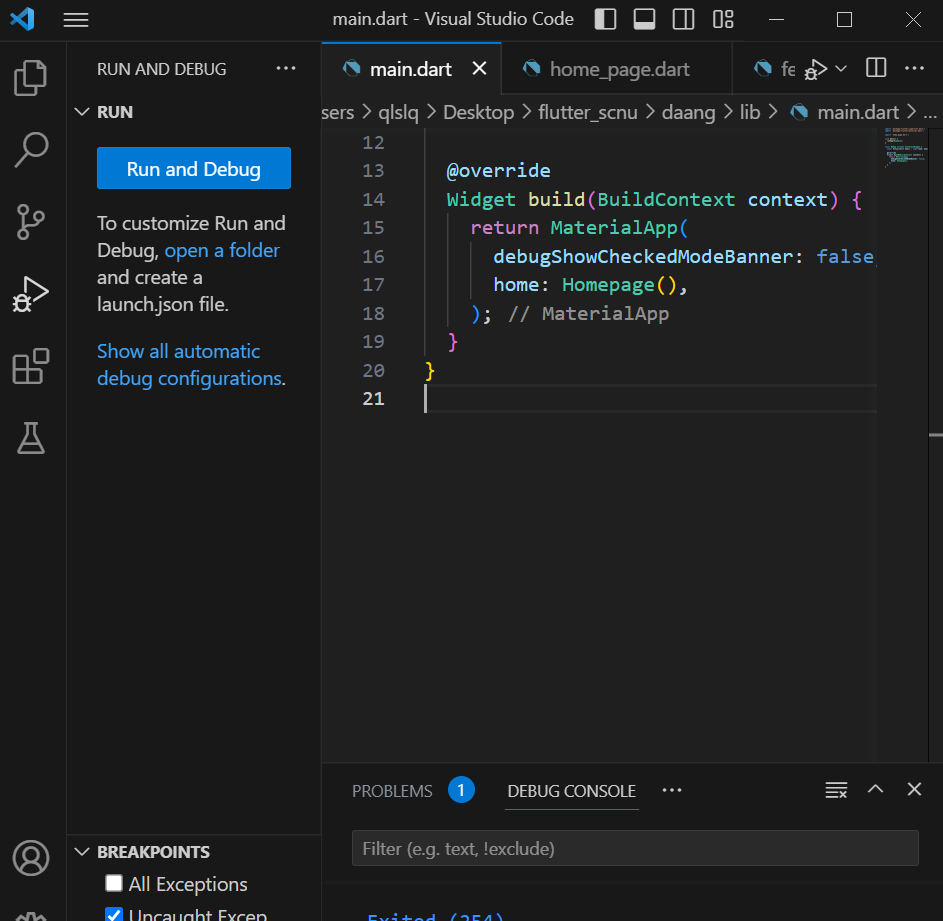Click the code minimap preview

(x=904, y=147)
